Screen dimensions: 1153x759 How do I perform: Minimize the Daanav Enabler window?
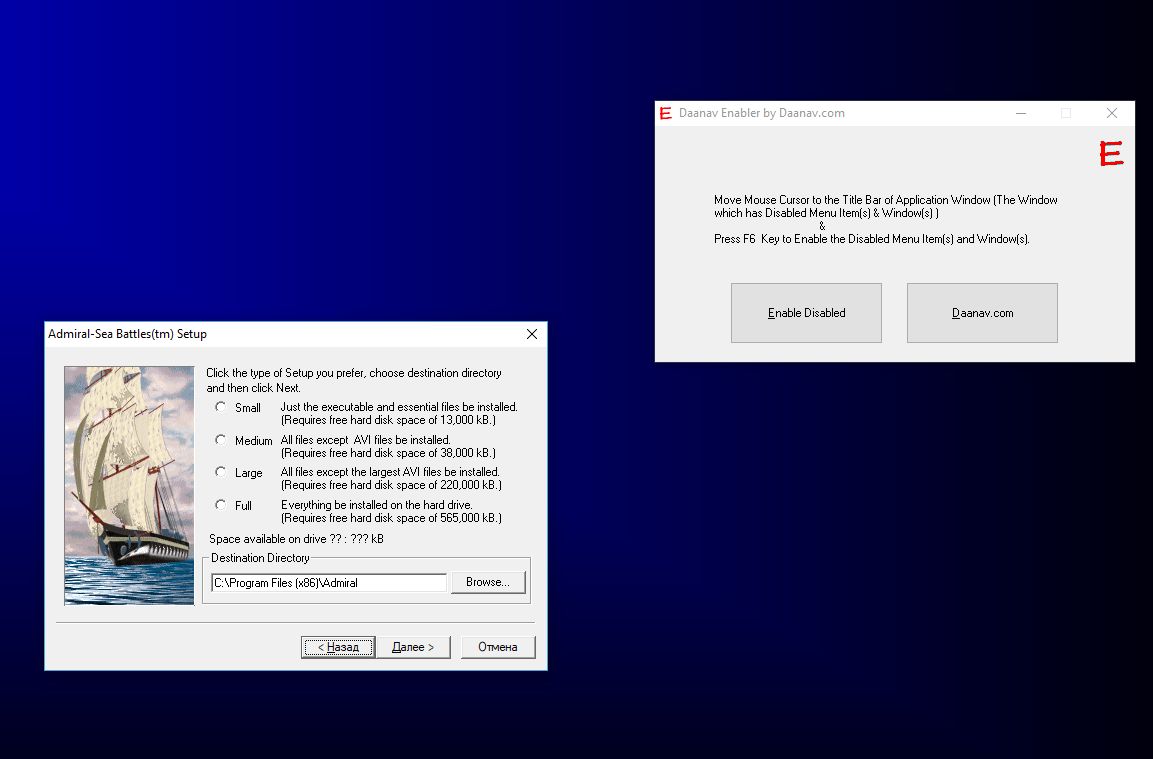[1021, 113]
